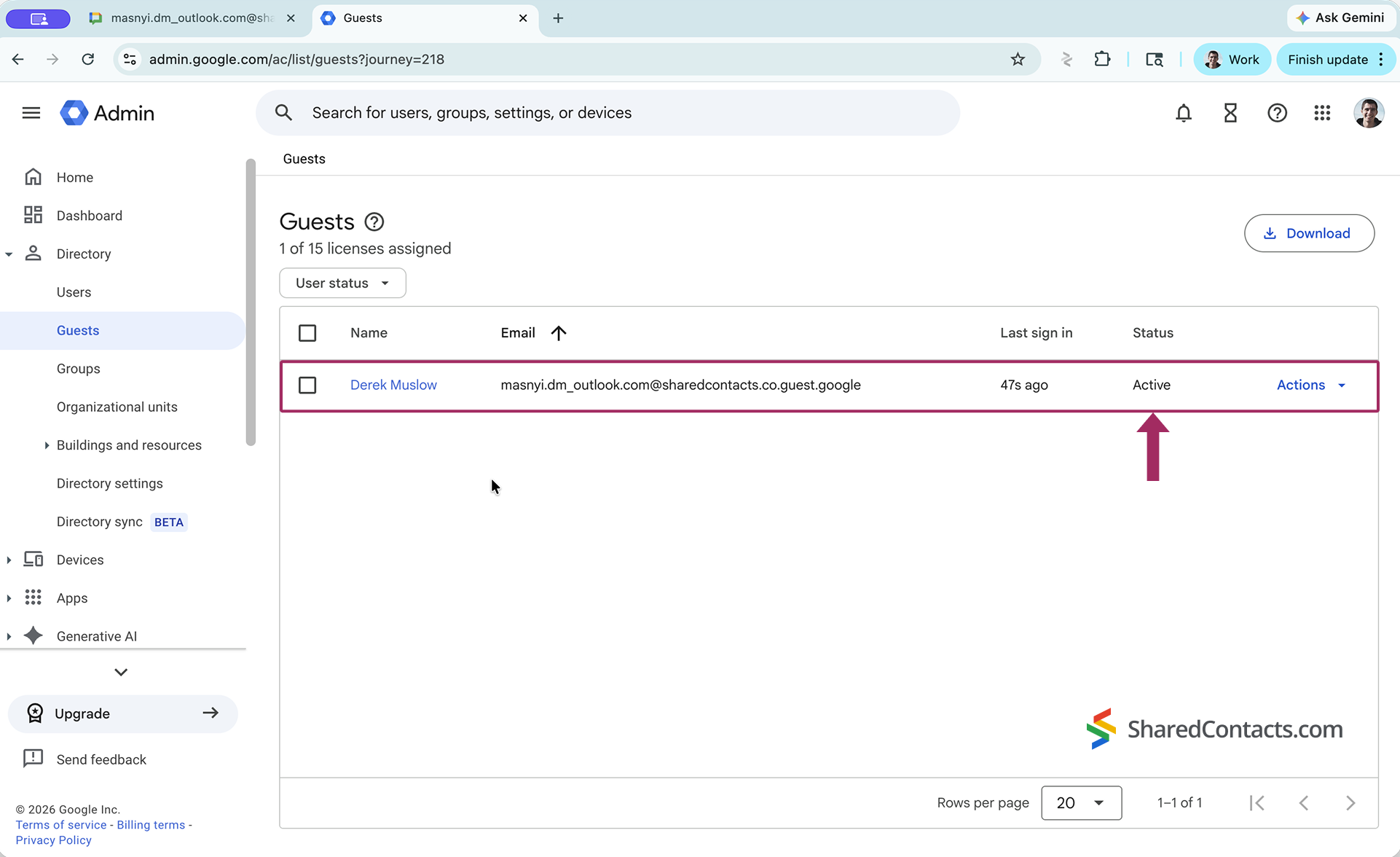Focus the Admin search field
The image size is (1400, 857).
tap(607, 113)
